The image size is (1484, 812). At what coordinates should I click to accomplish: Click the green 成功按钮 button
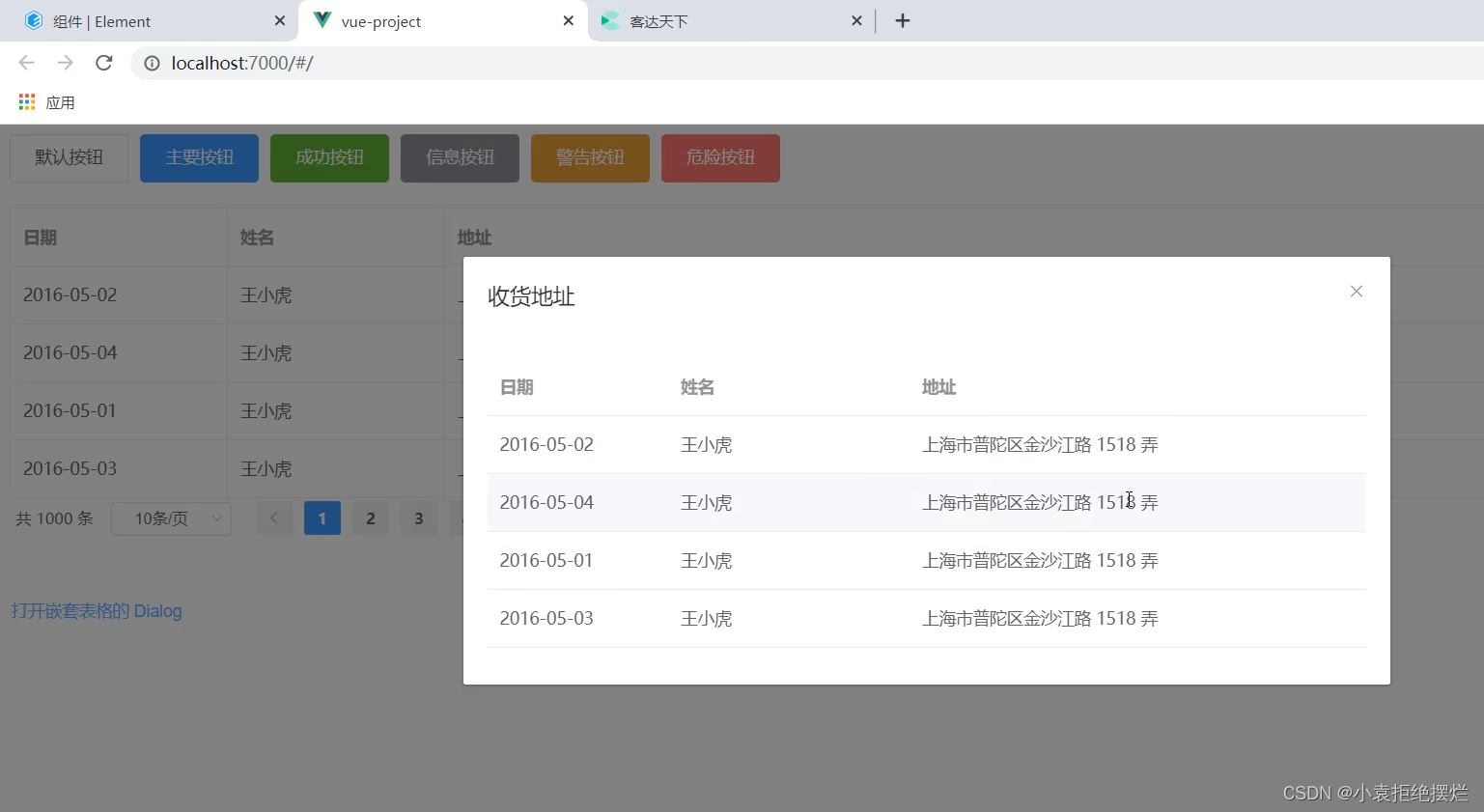coord(329,157)
